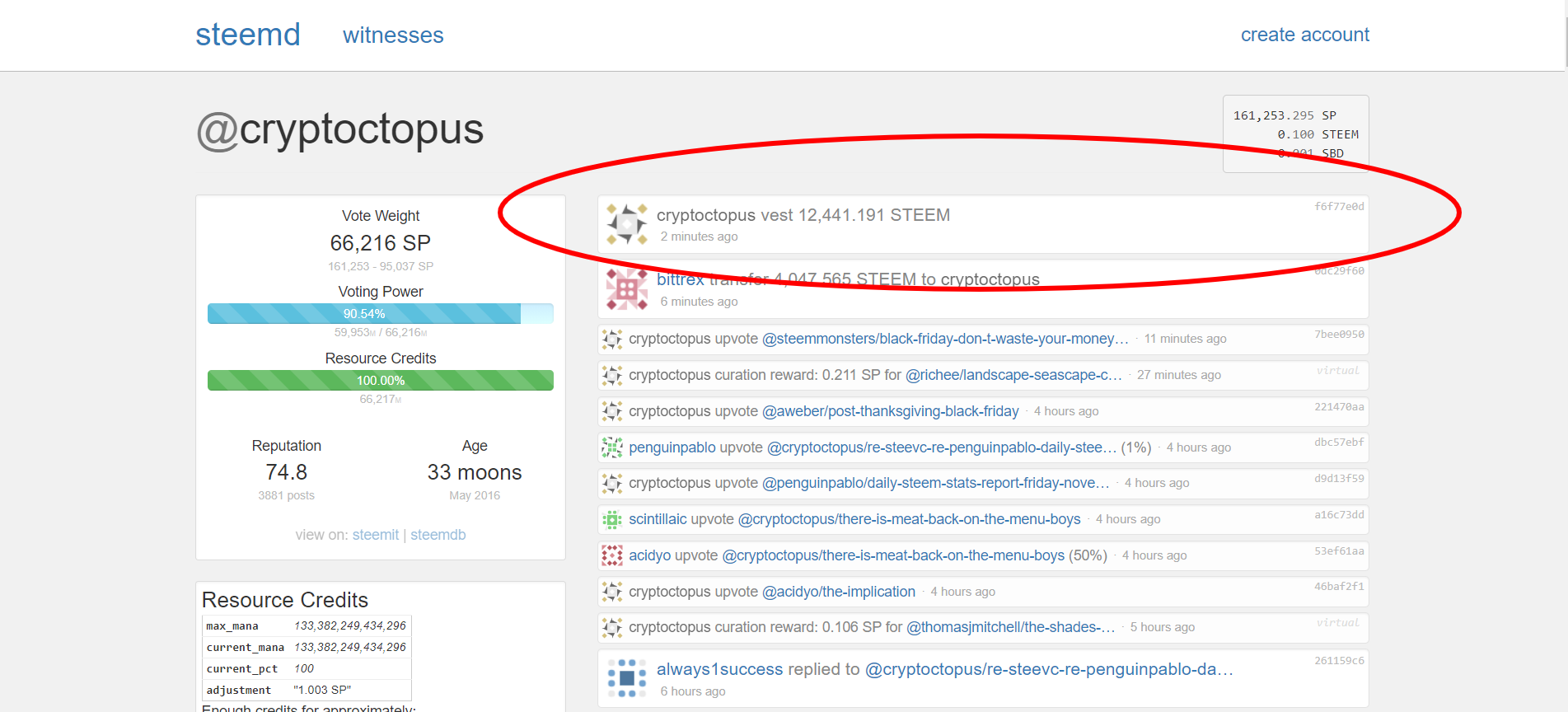
Task: Open the re-steevc comment link on always1success row
Action: click(x=1049, y=669)
